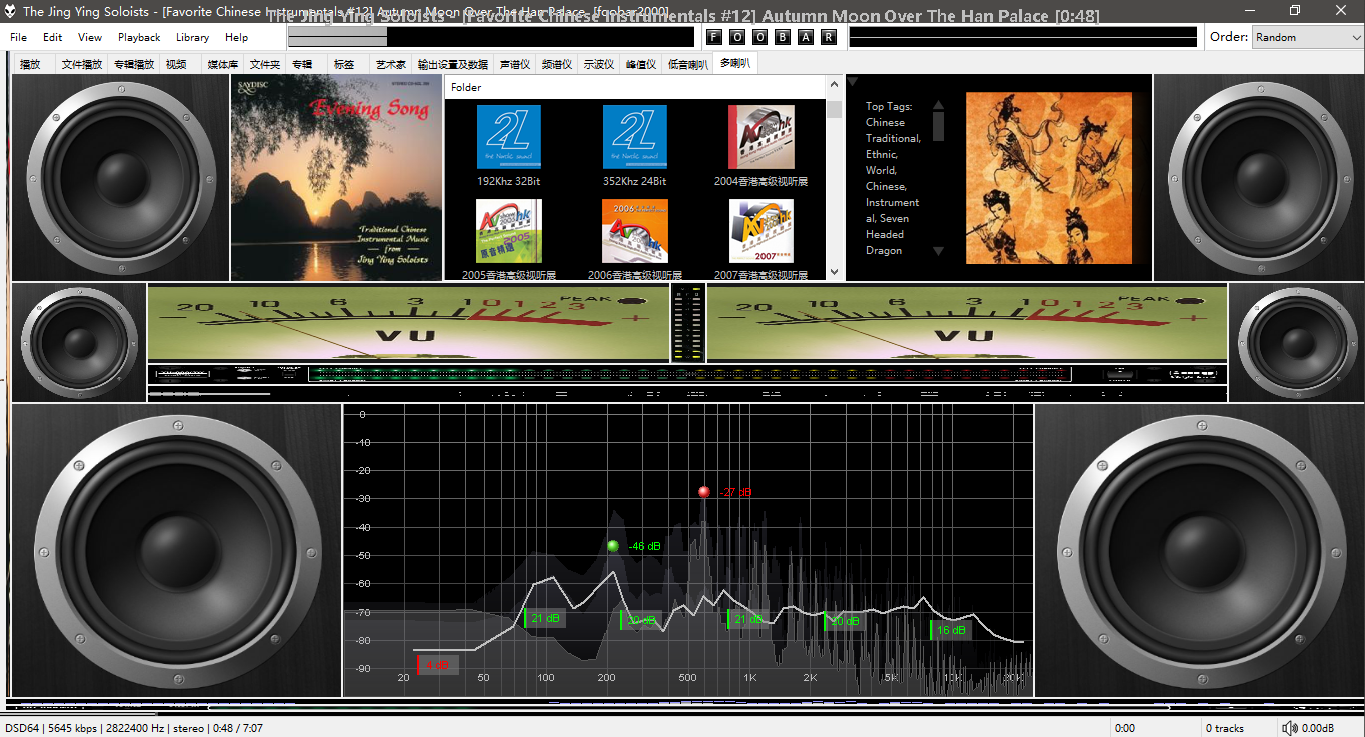Open the playback Order dropdown
This screenshot has width=1365, height=737.
tap(1306, 37)
